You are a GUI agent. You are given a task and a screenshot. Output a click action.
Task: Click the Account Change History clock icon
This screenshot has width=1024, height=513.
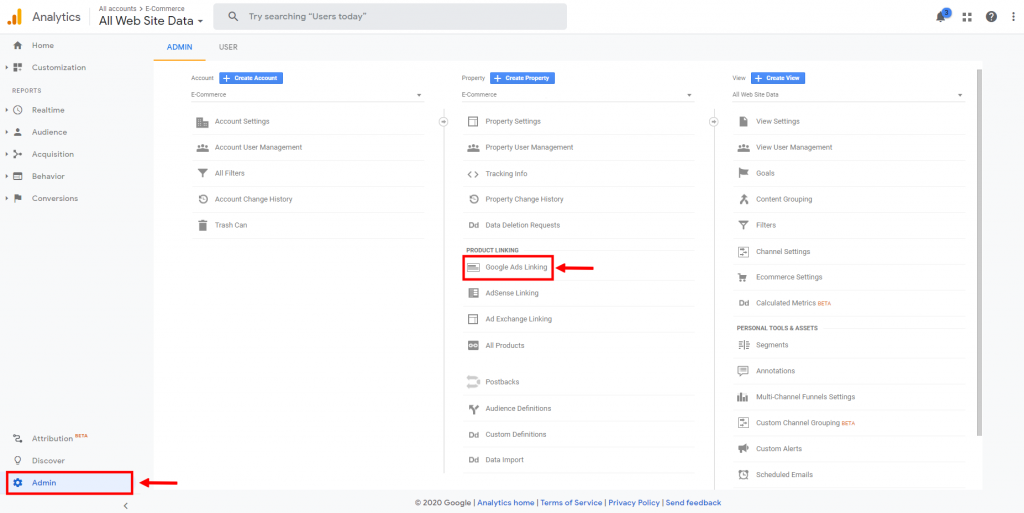click(202, 199)
